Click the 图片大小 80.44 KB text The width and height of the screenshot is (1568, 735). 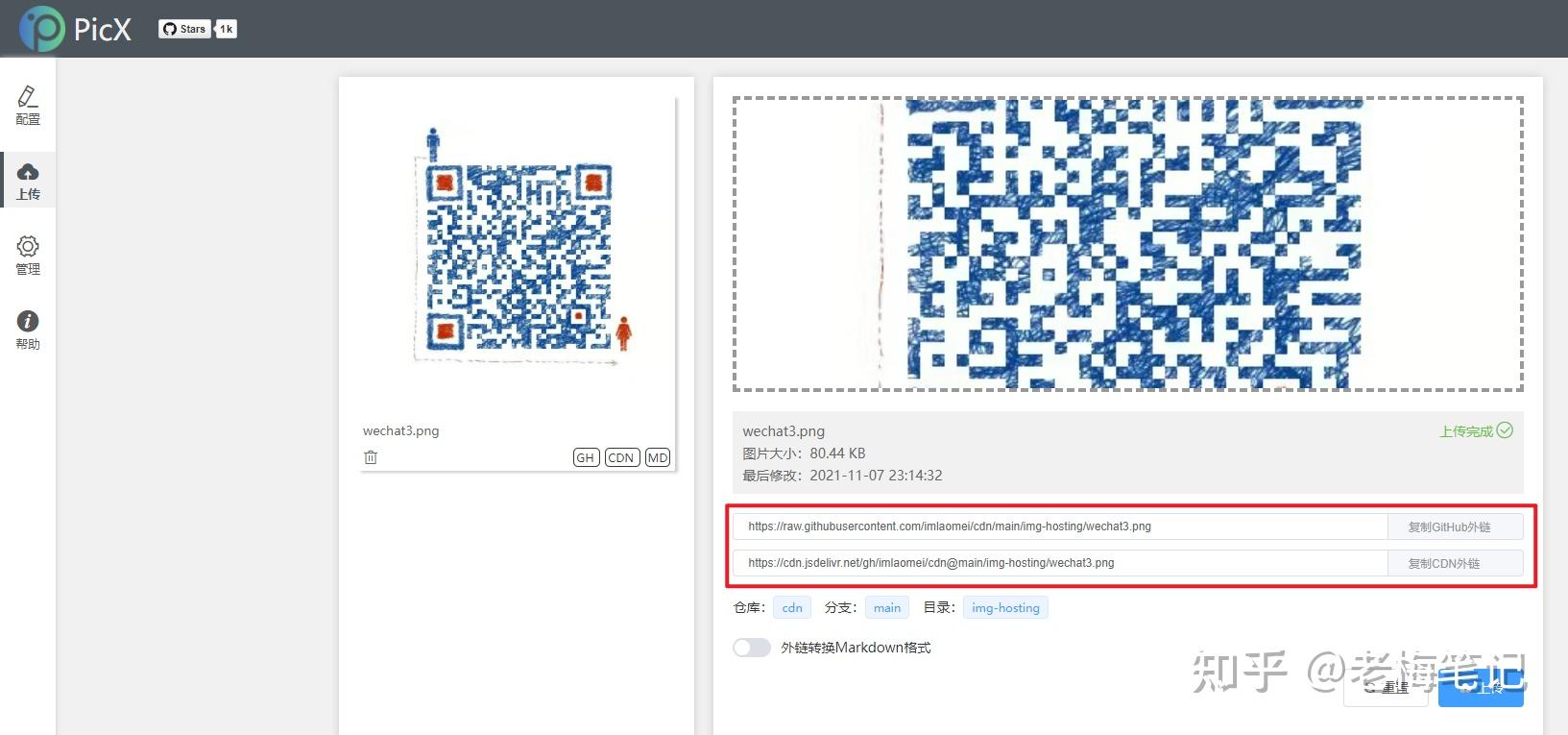[804, 453]
